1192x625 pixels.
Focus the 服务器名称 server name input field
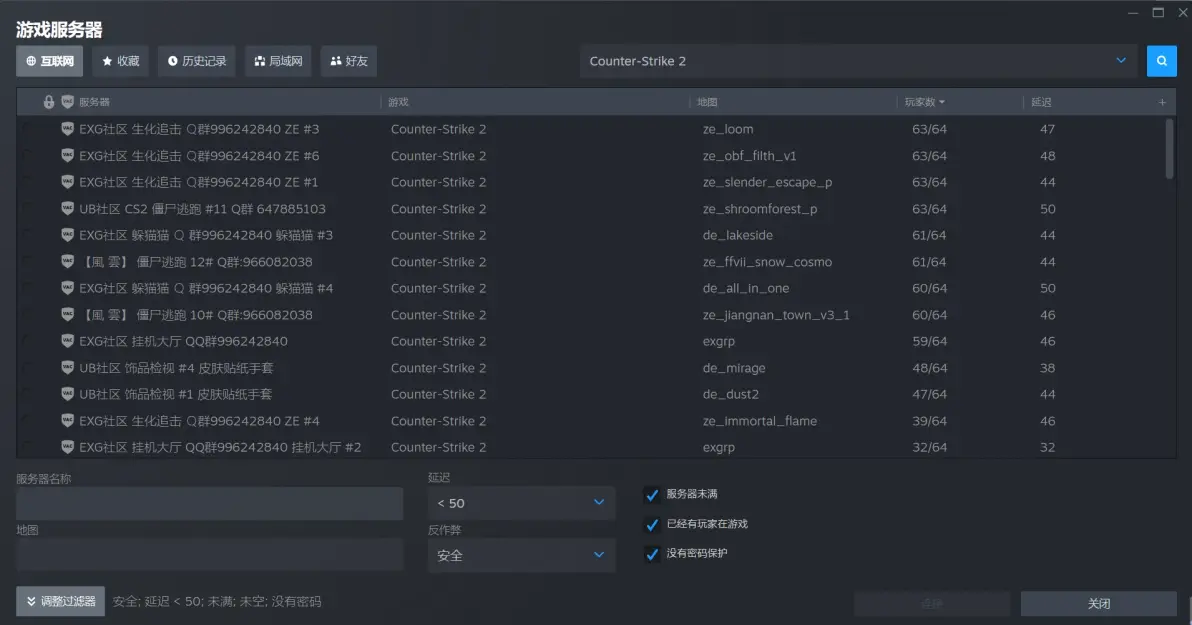pyautogui.click(x=209, y=503)
